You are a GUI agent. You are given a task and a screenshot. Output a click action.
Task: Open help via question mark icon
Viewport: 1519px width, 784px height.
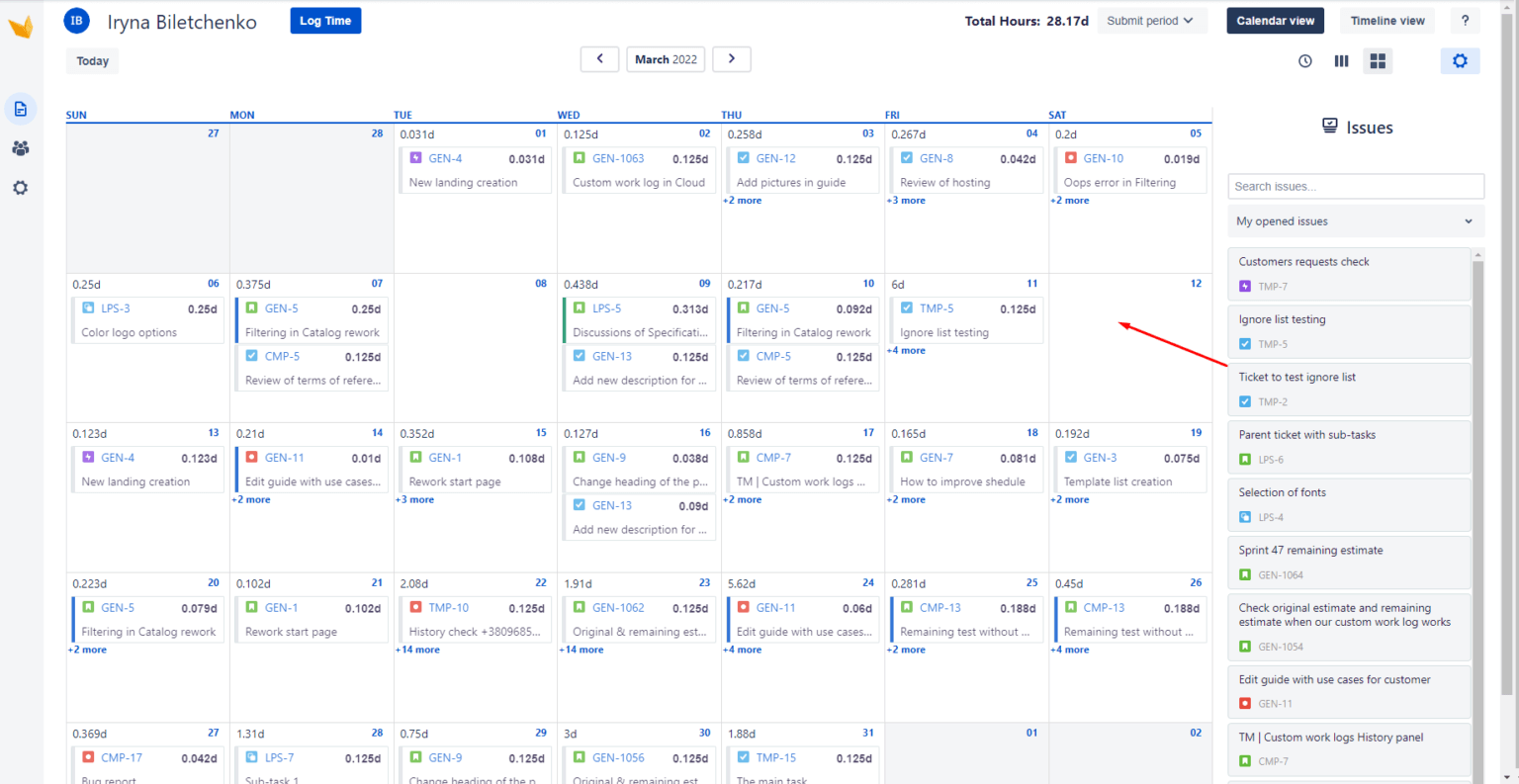point(1465,20)
